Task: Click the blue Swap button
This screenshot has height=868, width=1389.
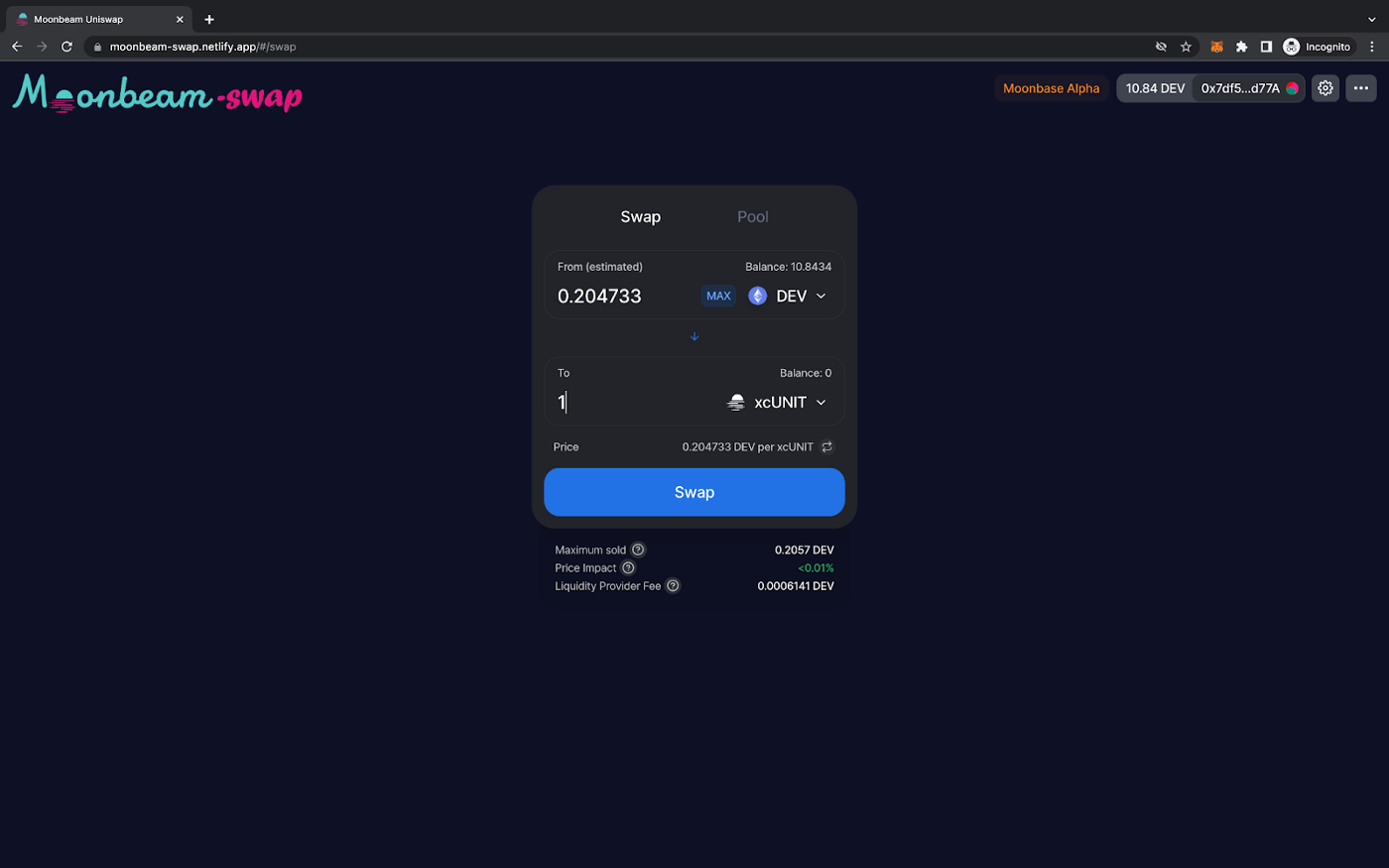Action: click(694, 492)
